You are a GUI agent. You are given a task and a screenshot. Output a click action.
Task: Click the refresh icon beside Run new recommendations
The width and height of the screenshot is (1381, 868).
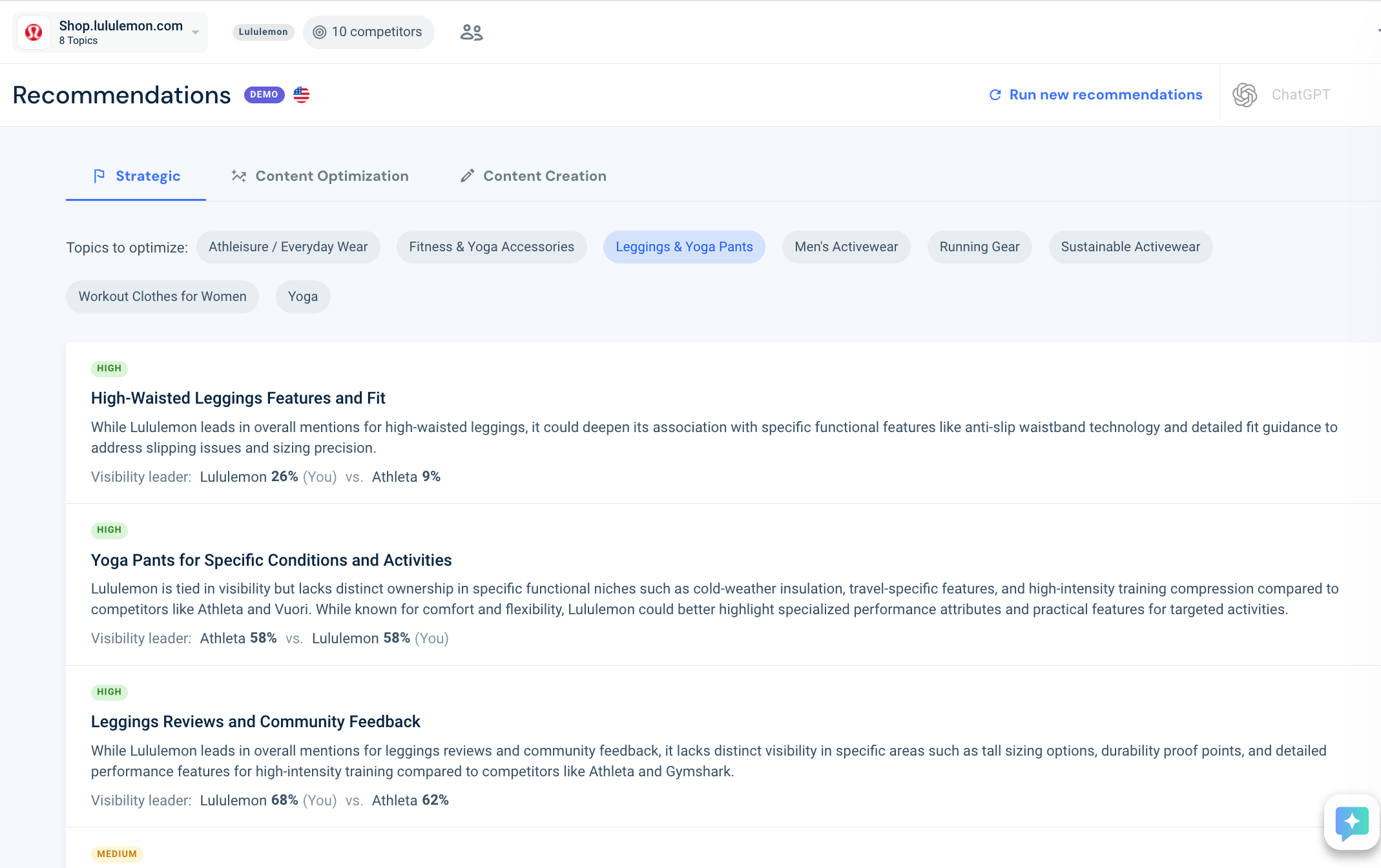click(995, 95)
